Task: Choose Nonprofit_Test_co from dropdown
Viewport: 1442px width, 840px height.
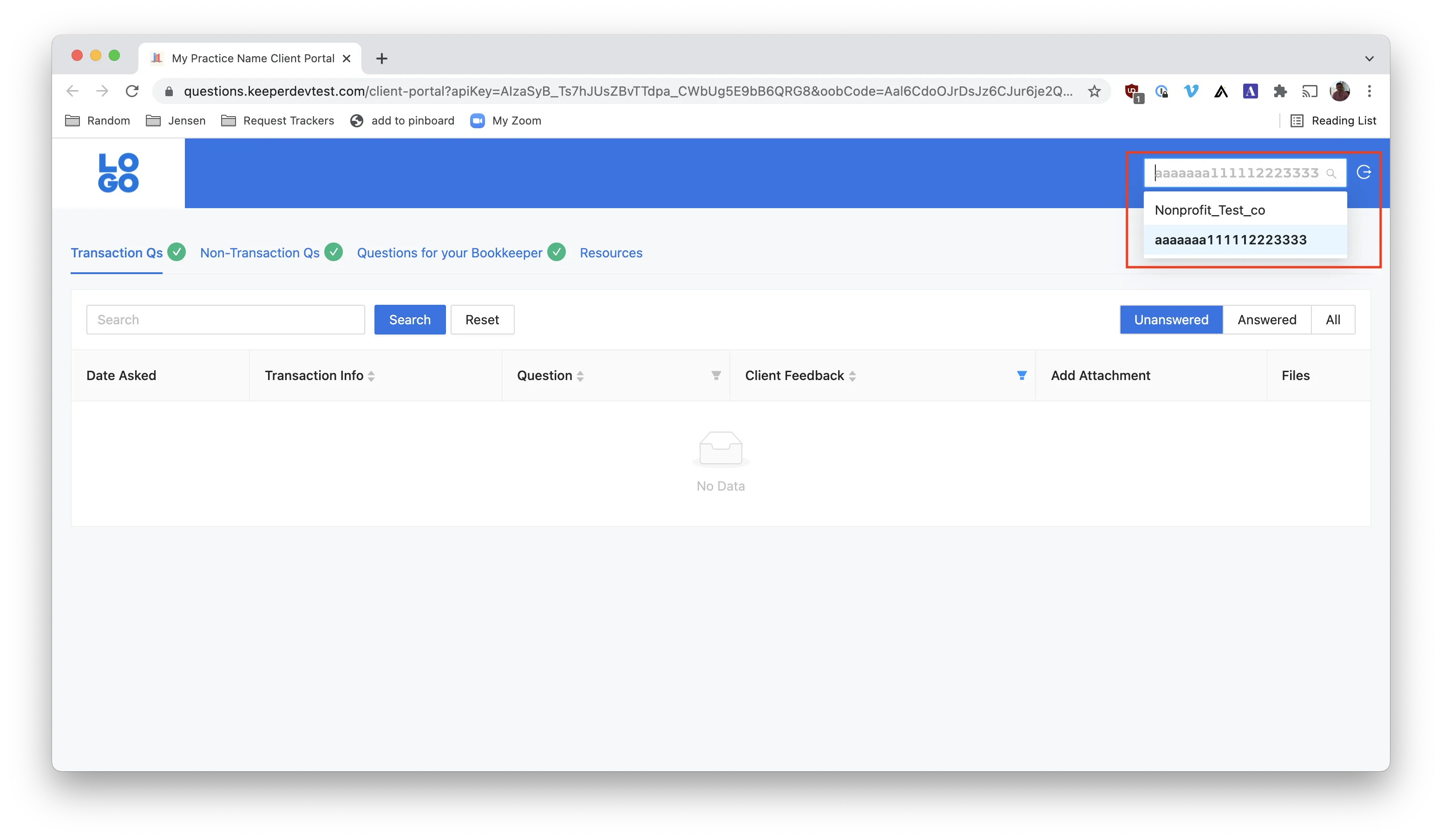Action: coord(1245,210)
